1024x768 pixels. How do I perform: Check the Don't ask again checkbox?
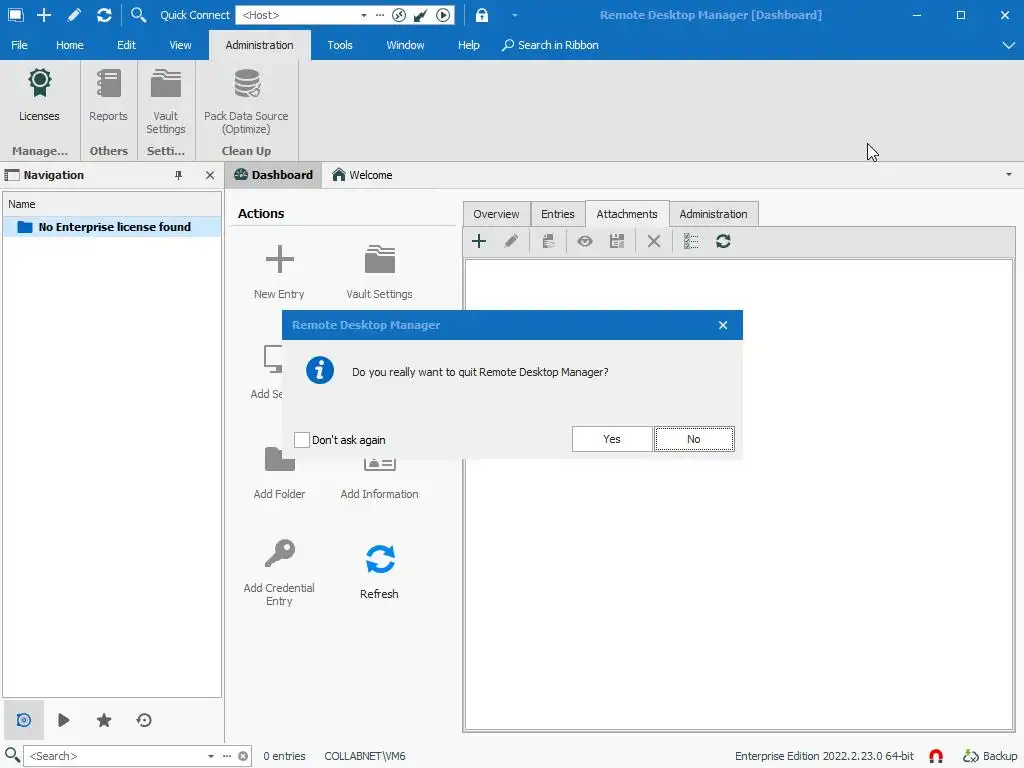[302, 440]
